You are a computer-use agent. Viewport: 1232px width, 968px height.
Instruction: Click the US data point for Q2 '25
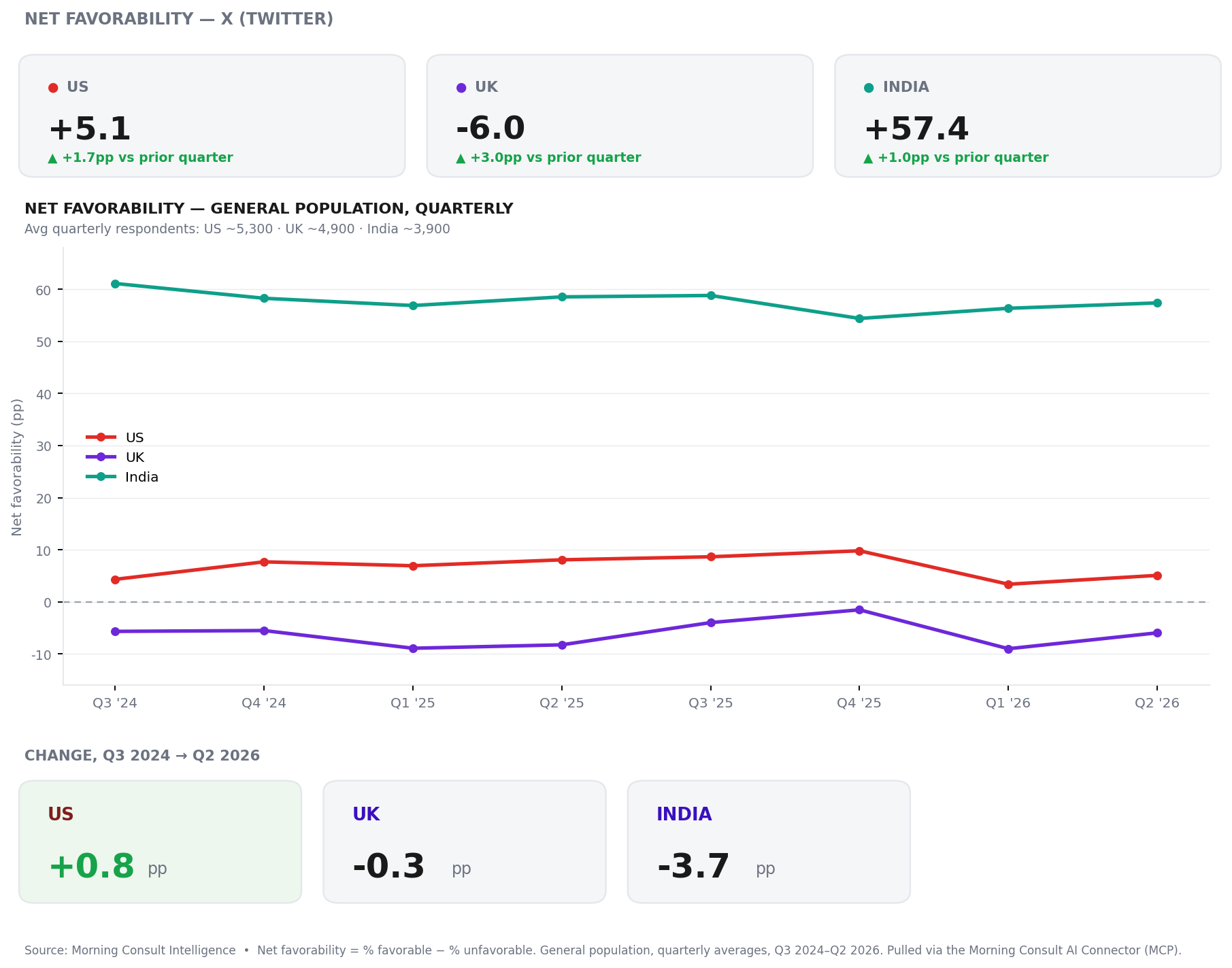point(562,560)
